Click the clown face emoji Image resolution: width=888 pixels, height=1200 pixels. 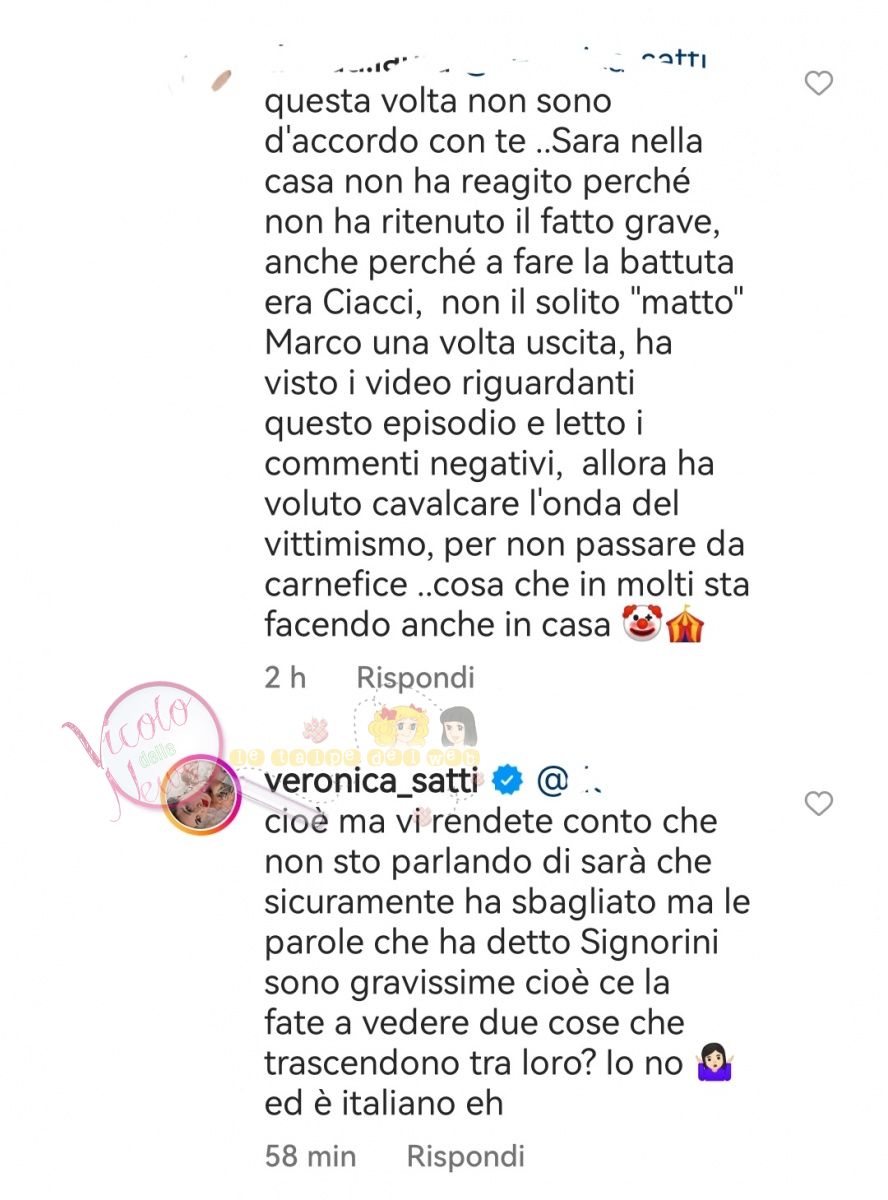click(x=642, y=623)
